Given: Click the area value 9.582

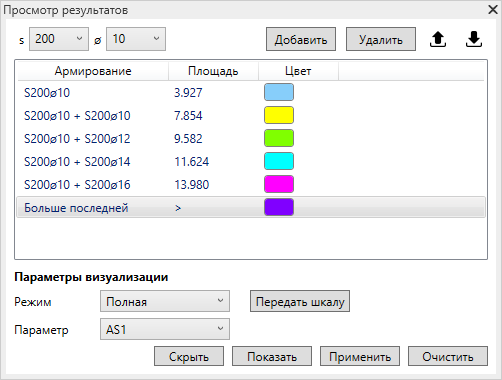Looking at the screenshot, I should click(188, 139).
